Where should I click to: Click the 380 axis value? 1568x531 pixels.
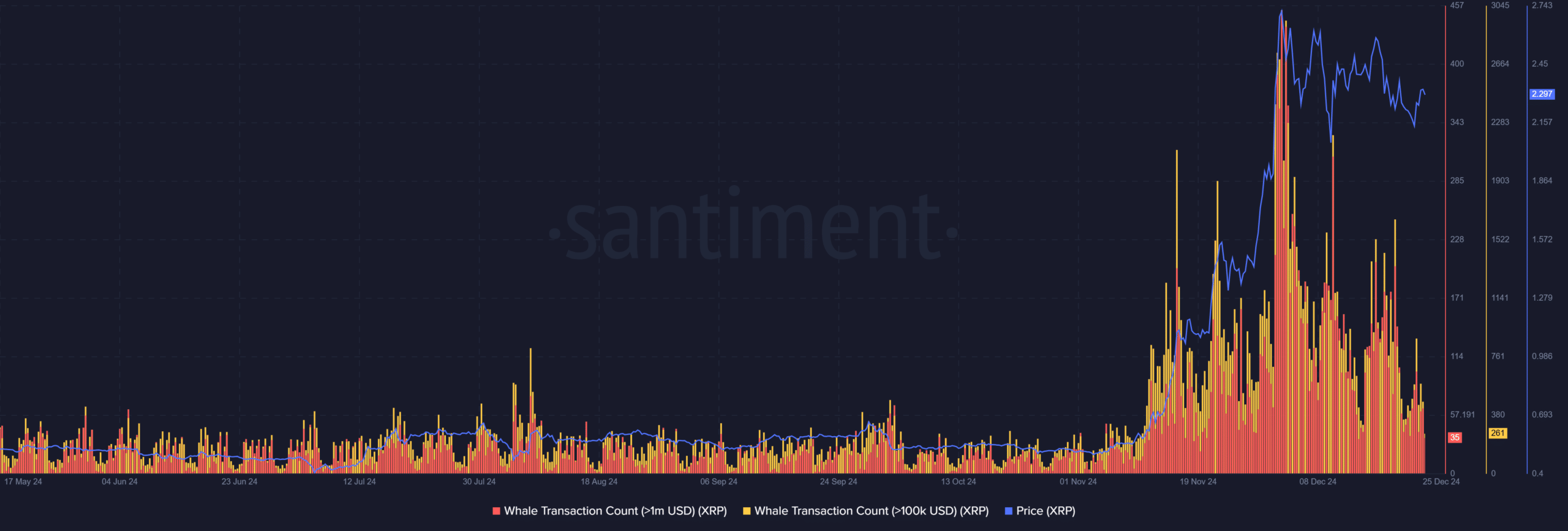(1498, 415)
